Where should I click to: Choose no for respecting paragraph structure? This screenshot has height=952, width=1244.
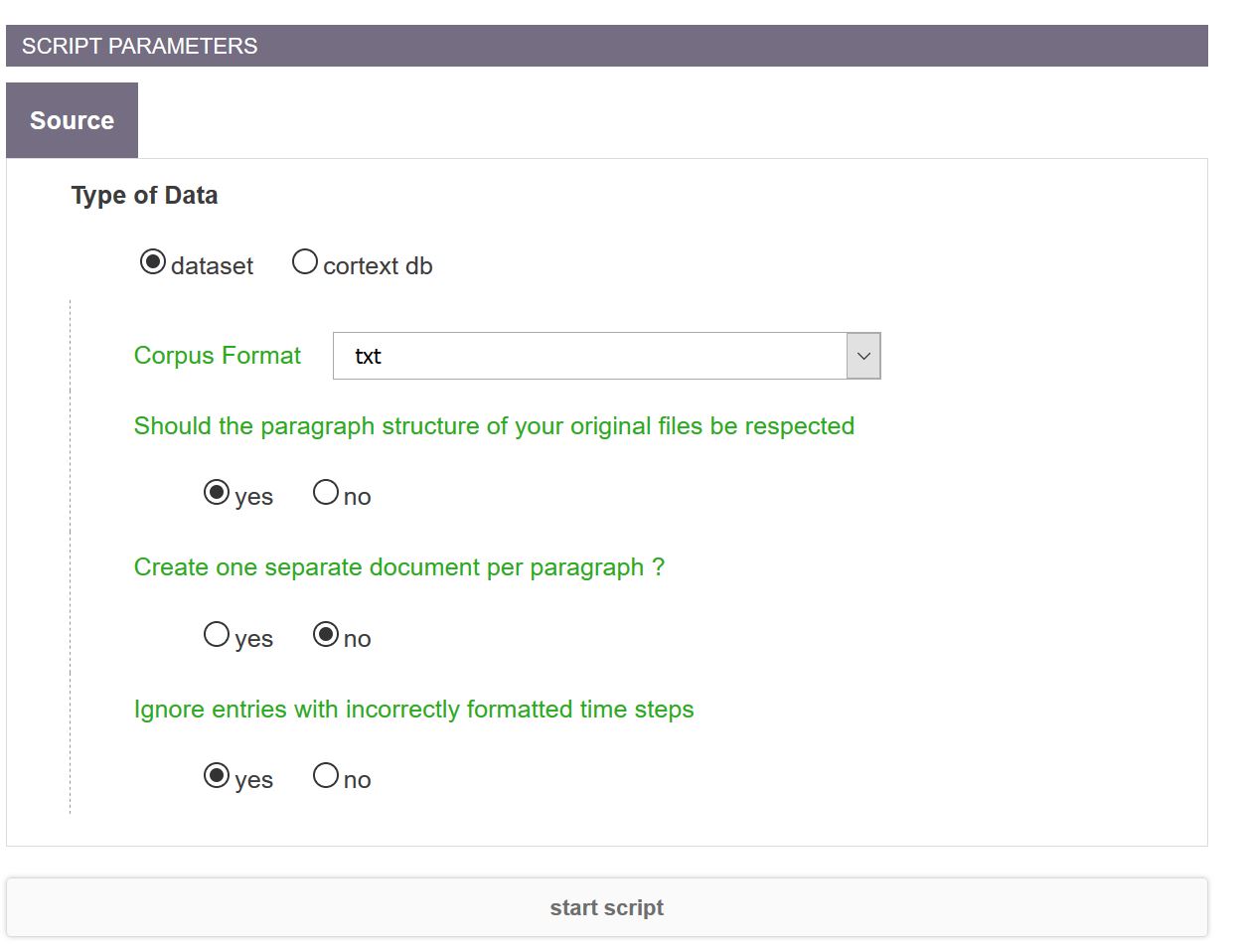pos(326,493)
